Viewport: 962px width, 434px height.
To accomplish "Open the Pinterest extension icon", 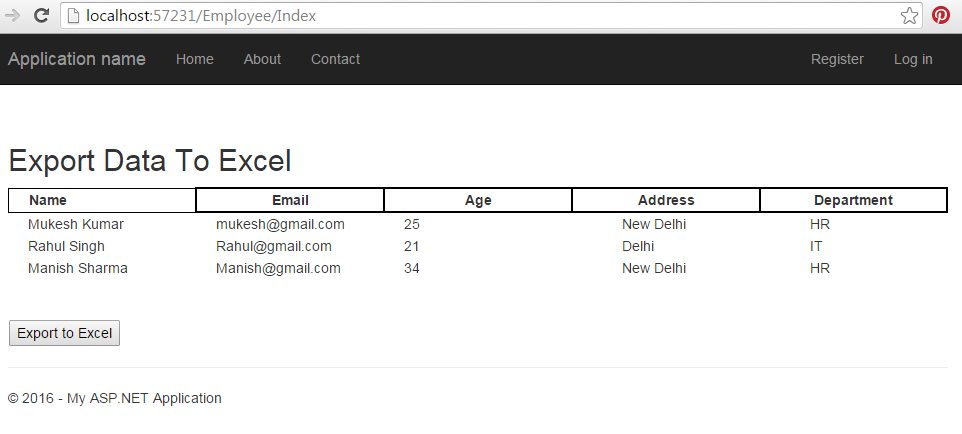I will pos(941,15).
